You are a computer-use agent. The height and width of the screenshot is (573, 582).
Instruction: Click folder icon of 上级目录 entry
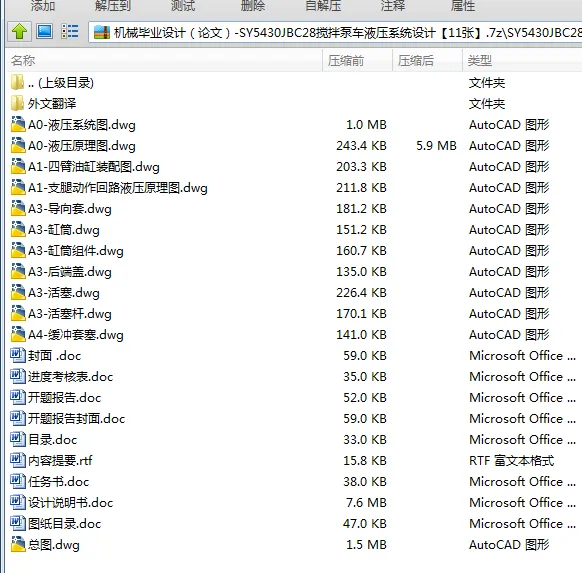coord(17,82)
